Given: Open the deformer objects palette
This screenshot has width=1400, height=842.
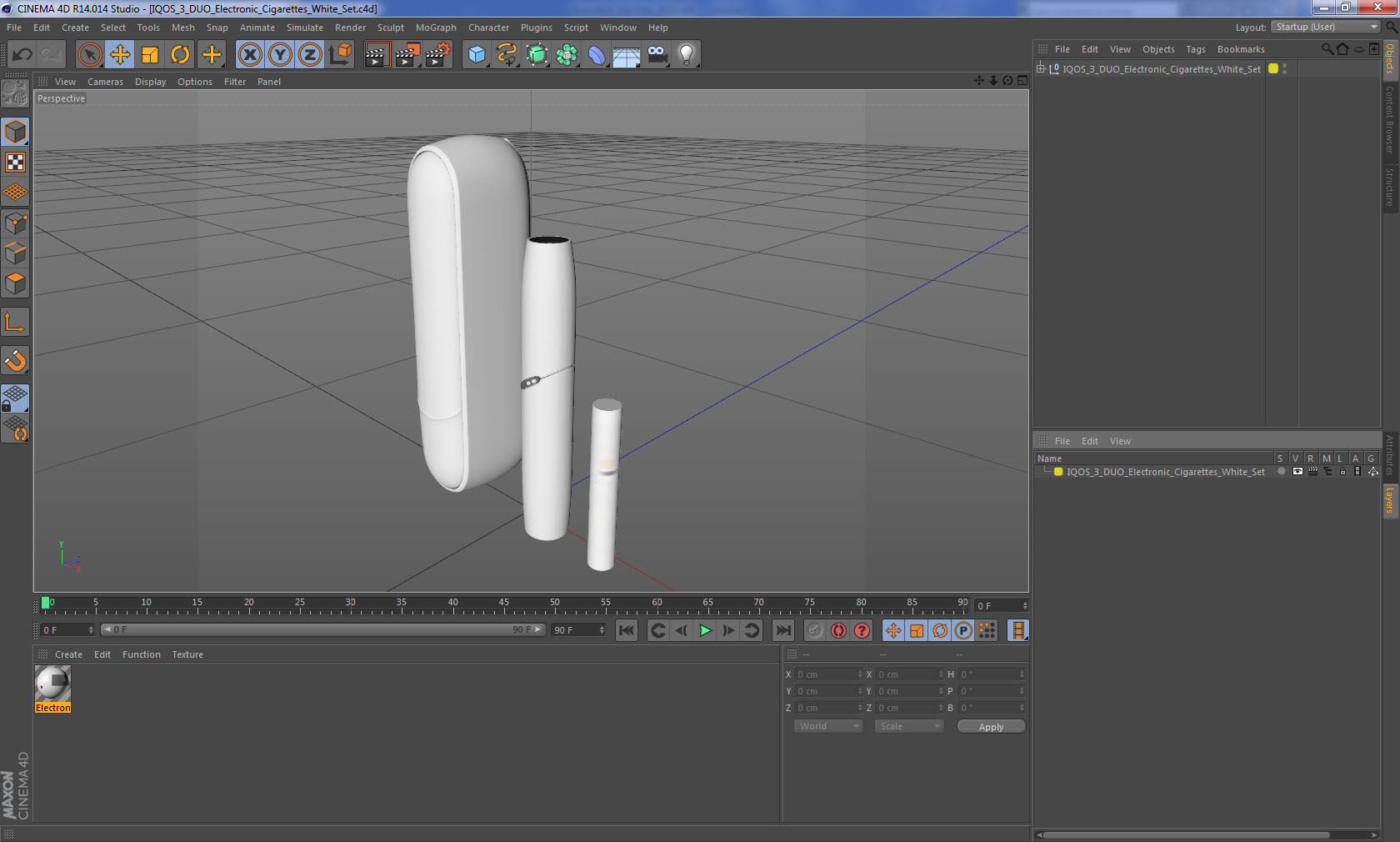Looking at the screenshot, I should coord(597,55).
